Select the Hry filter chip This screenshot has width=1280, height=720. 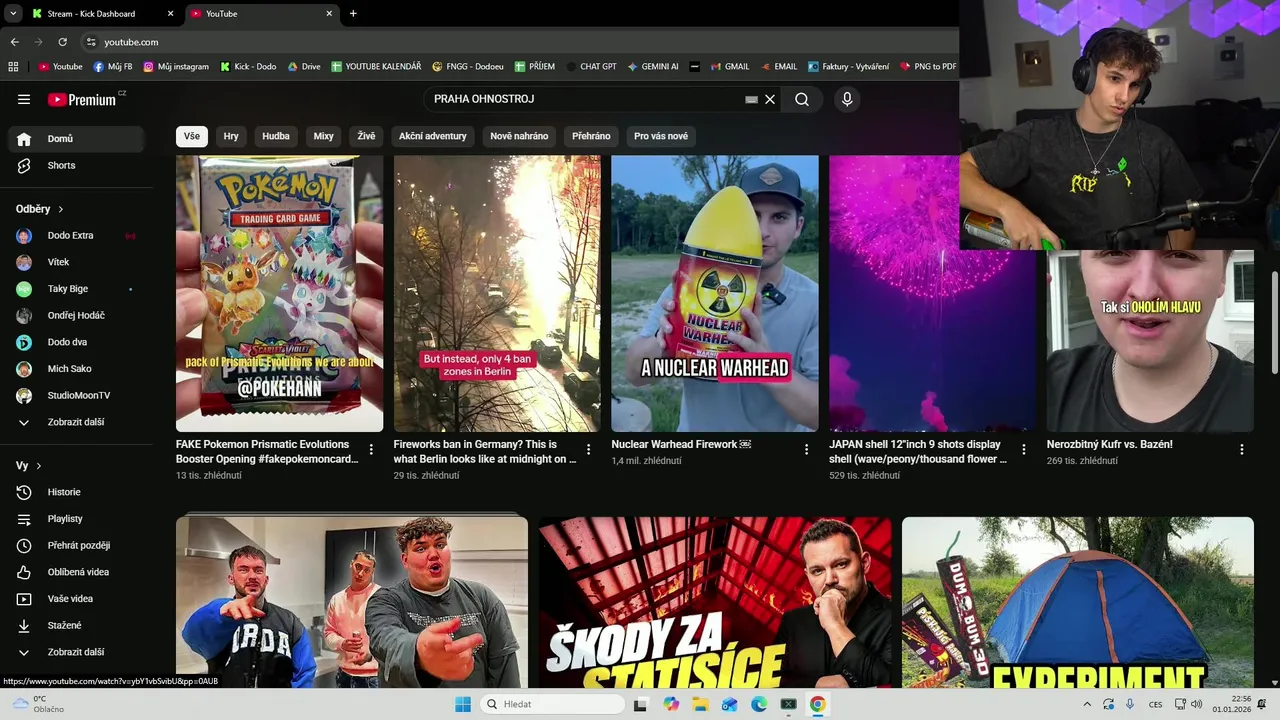231,136
